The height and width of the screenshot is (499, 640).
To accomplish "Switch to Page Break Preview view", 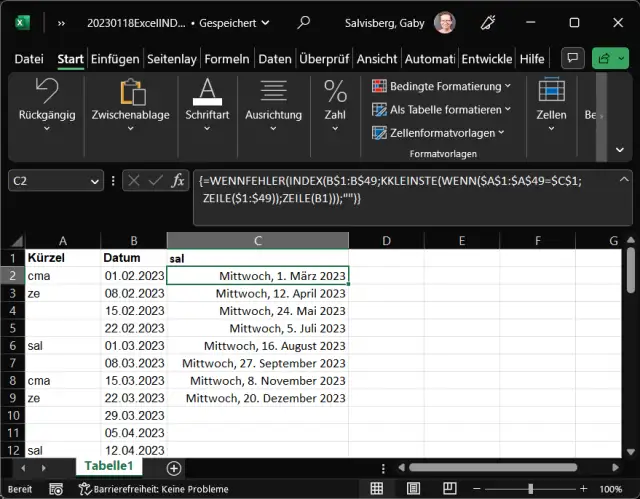I will tap(450, 490).
